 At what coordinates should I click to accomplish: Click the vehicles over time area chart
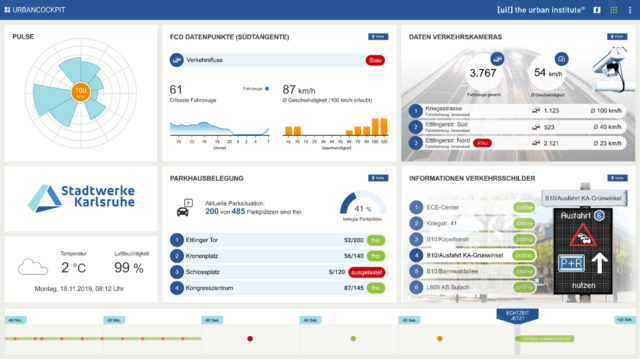pyautogui.click(x=220, y=128)
